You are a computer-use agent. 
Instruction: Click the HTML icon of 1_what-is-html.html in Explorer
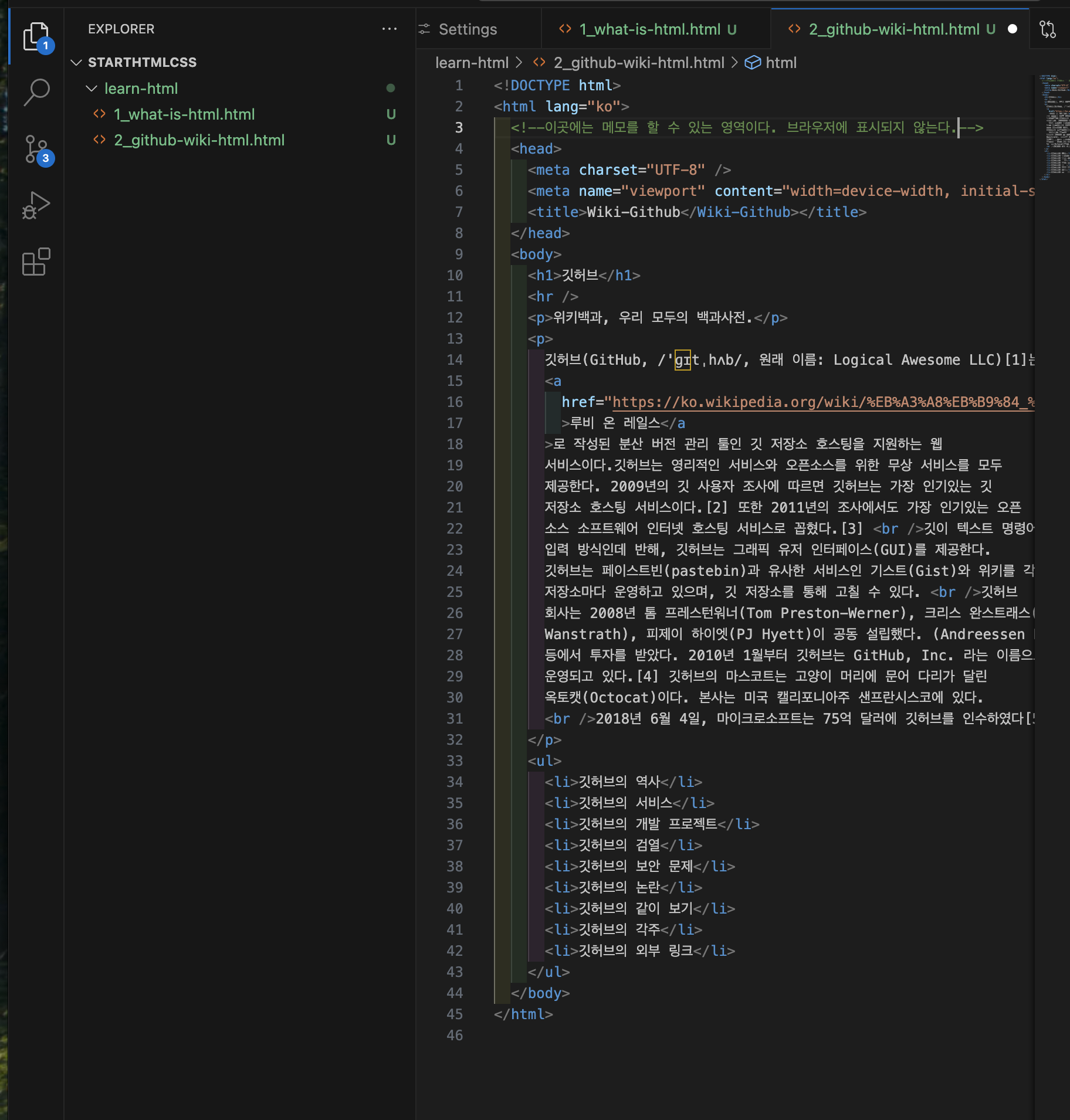pos(100,114)
